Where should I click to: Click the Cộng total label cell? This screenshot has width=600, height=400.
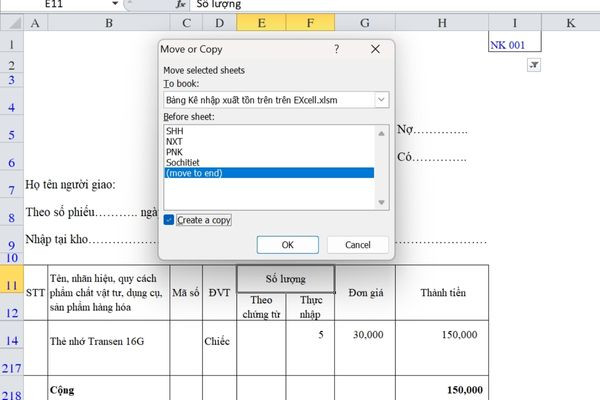click(x=109, y=390)
